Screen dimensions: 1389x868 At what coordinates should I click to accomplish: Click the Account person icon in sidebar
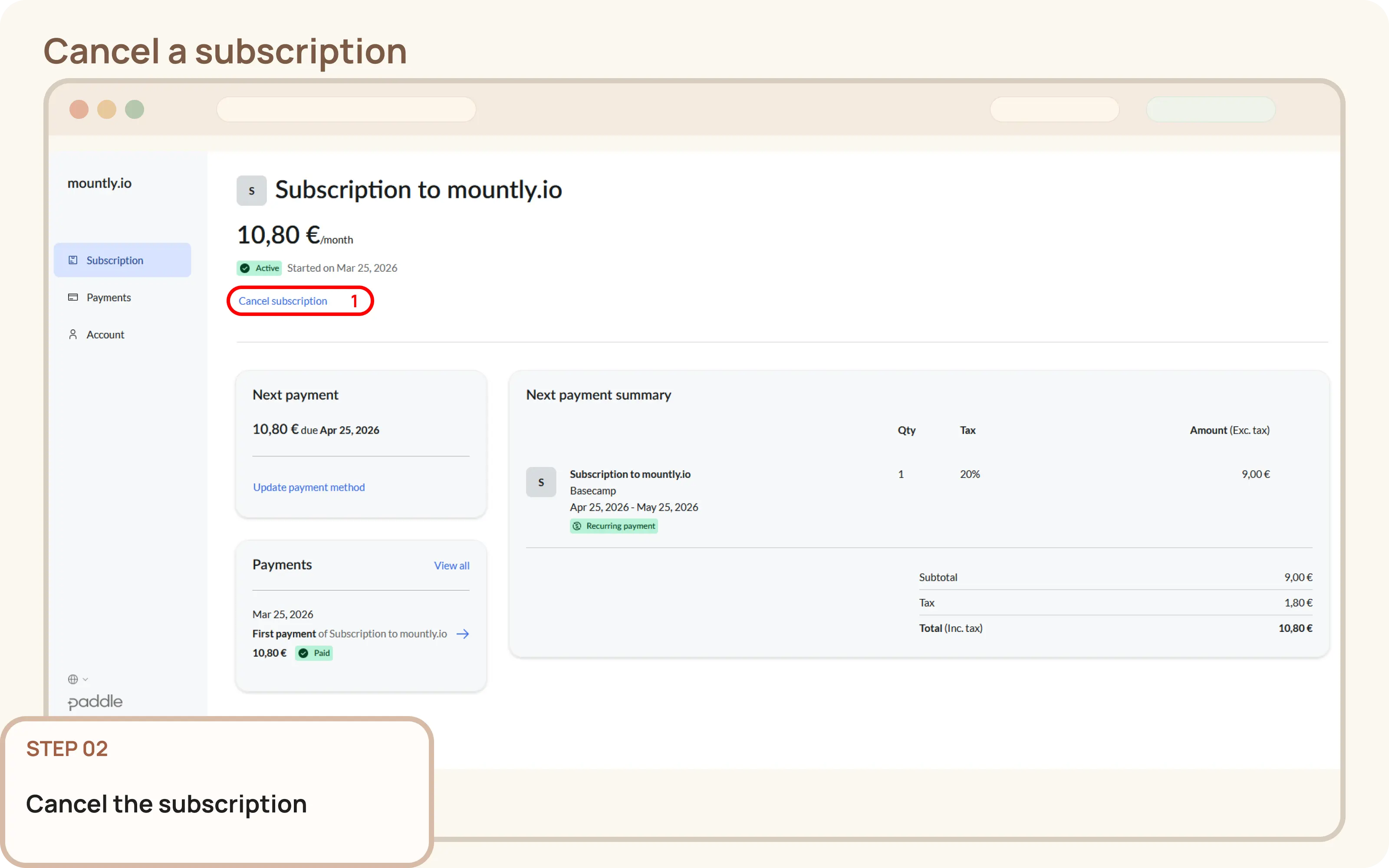pyautogui.click(x=73, y=334)
